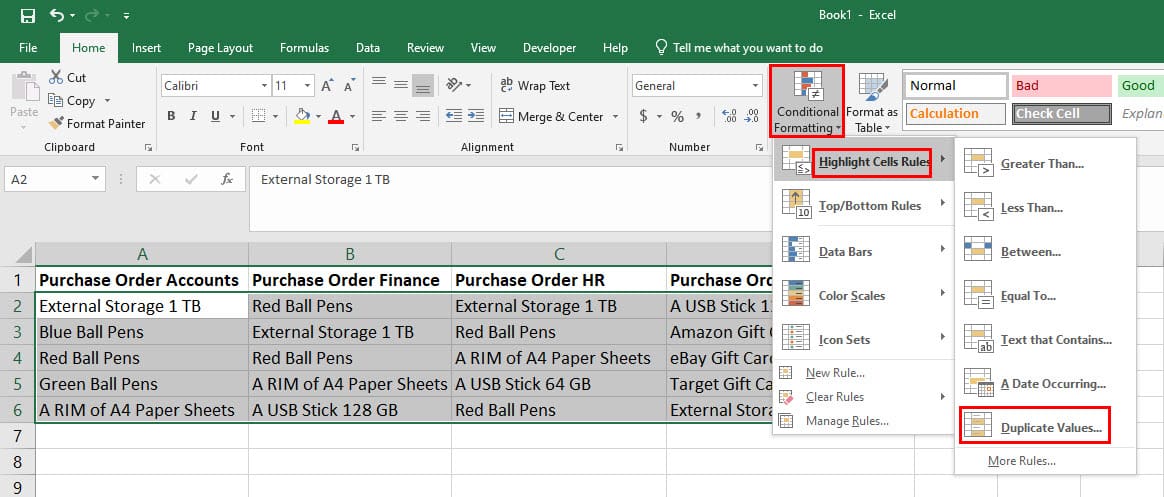
Task: Toggle Wrap Text
Action: [535, 85]
